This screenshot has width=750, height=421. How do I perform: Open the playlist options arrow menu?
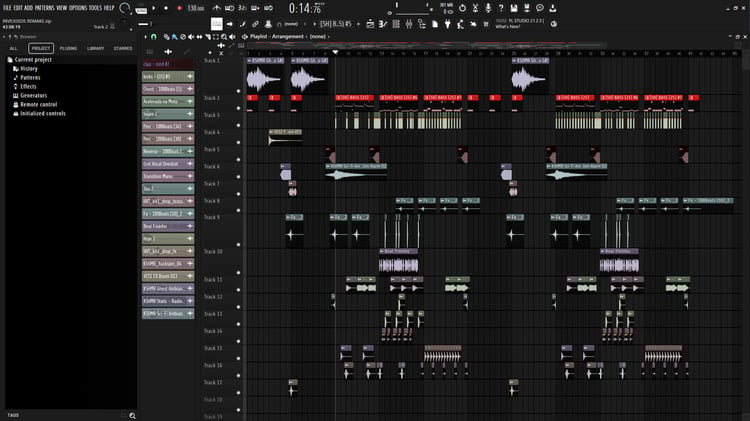[x=145, y=36]
